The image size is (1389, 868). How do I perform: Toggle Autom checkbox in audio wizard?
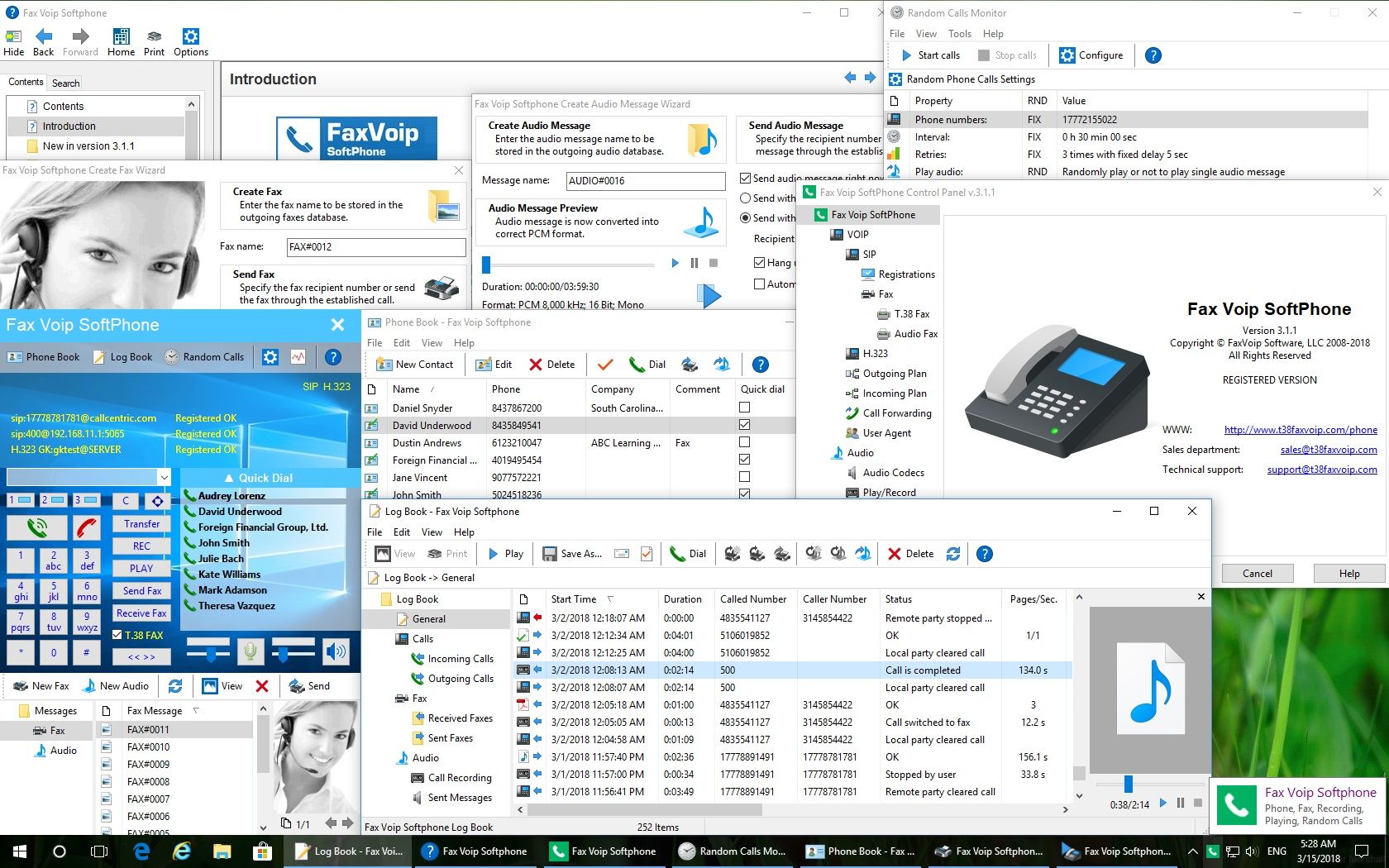(x=759, y=284)
